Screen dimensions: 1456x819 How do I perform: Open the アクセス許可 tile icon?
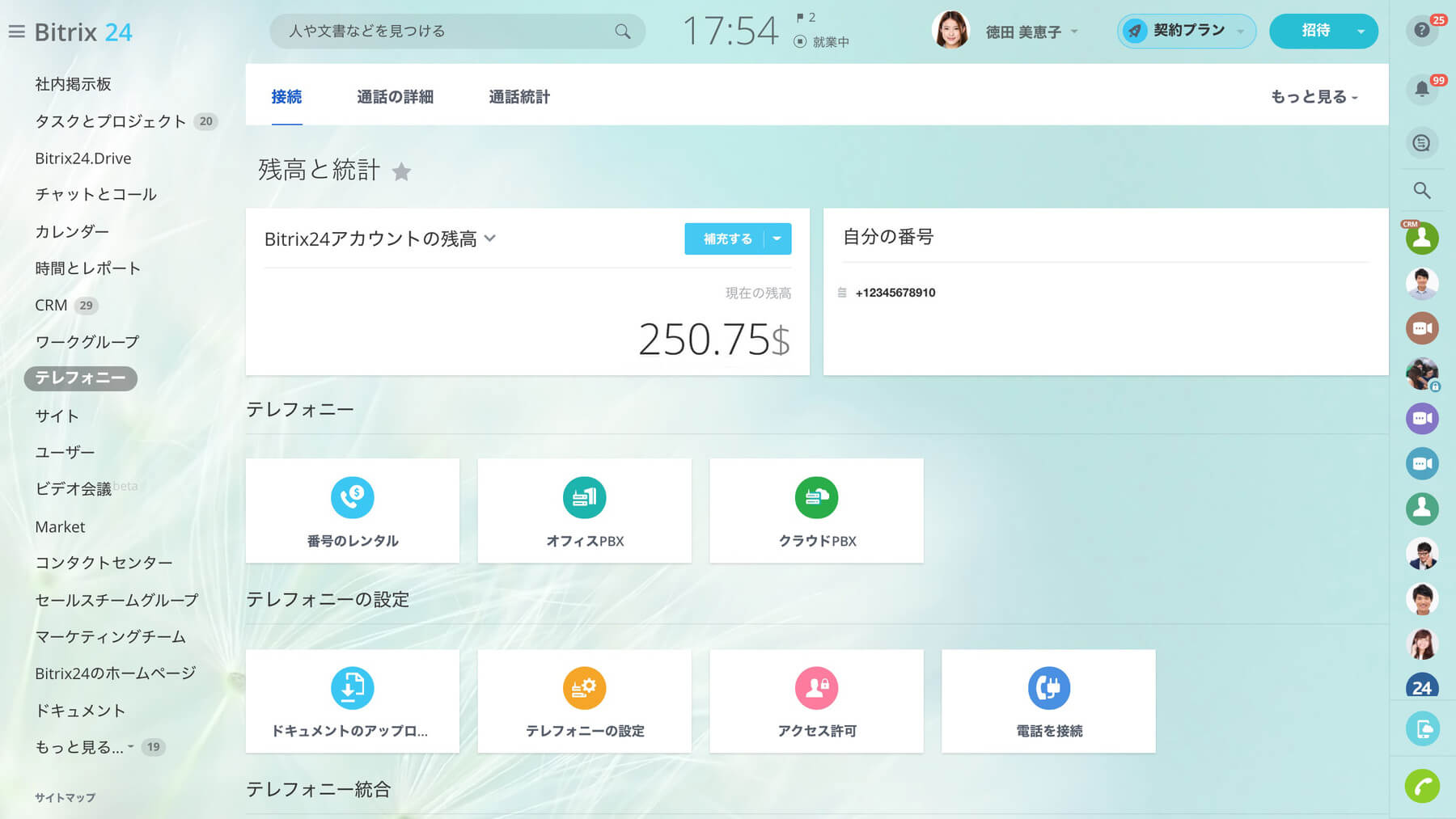[817, 688]
